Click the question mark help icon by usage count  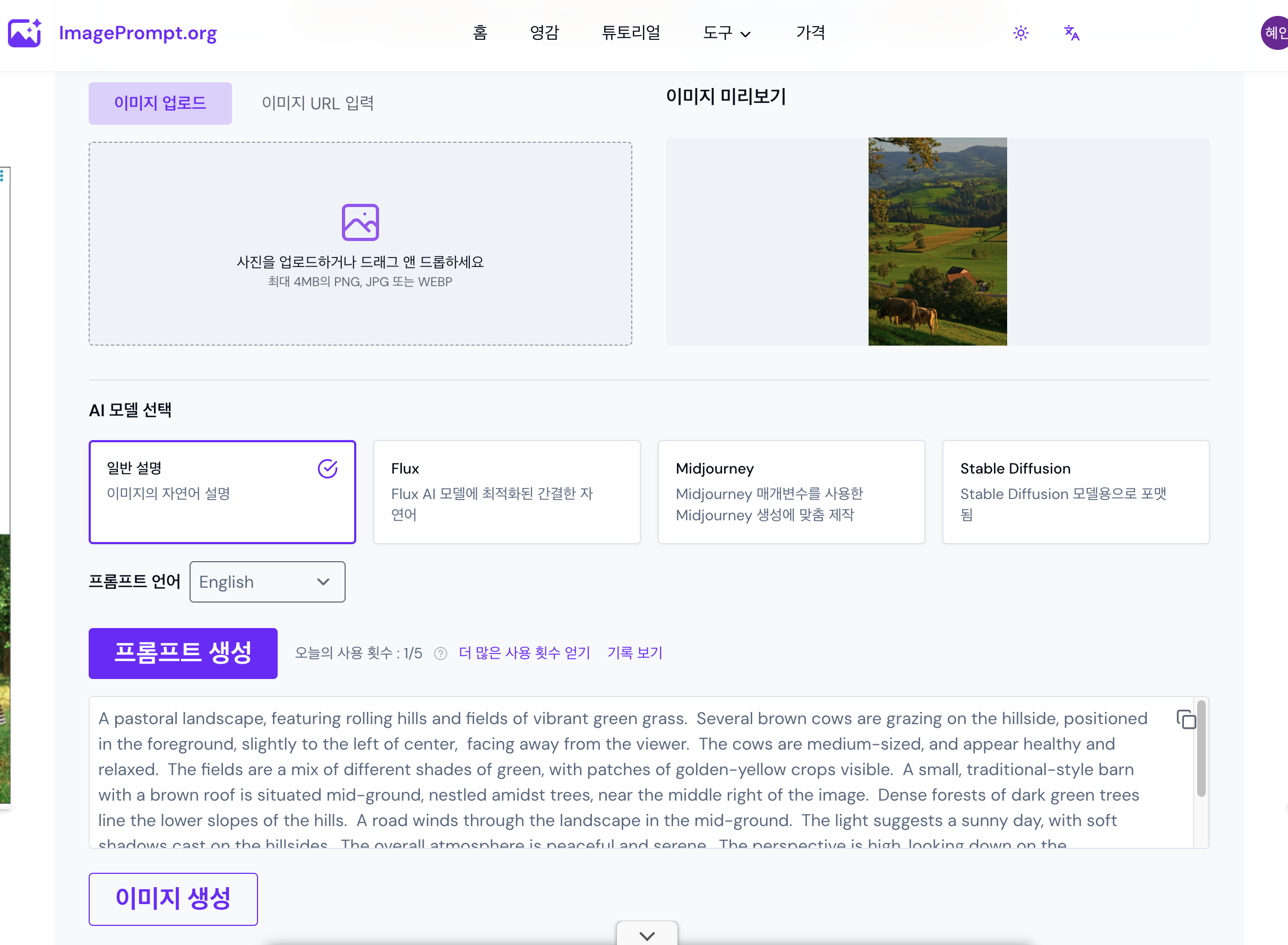coord(440,653)
